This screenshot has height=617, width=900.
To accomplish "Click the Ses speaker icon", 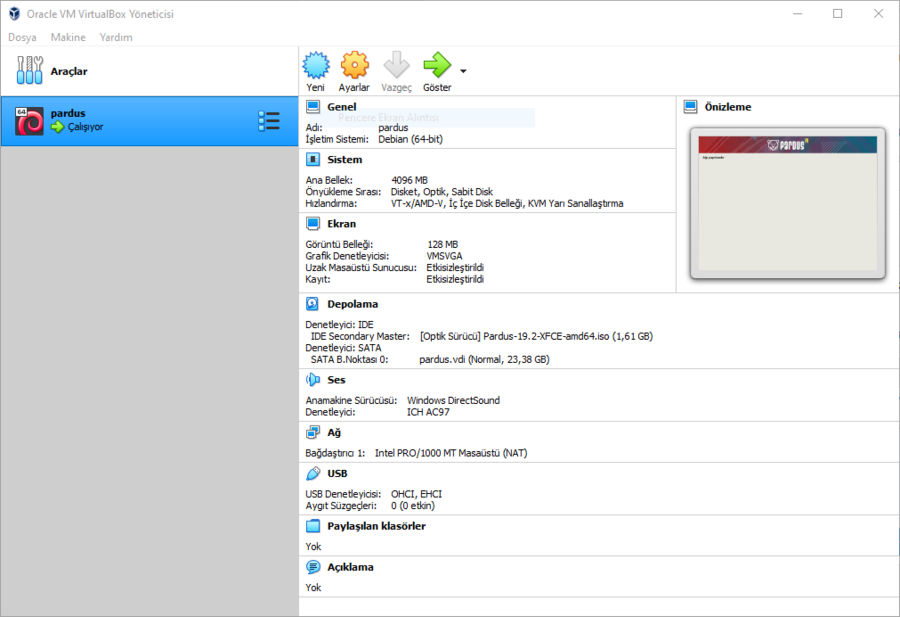I will pos(313,380).
